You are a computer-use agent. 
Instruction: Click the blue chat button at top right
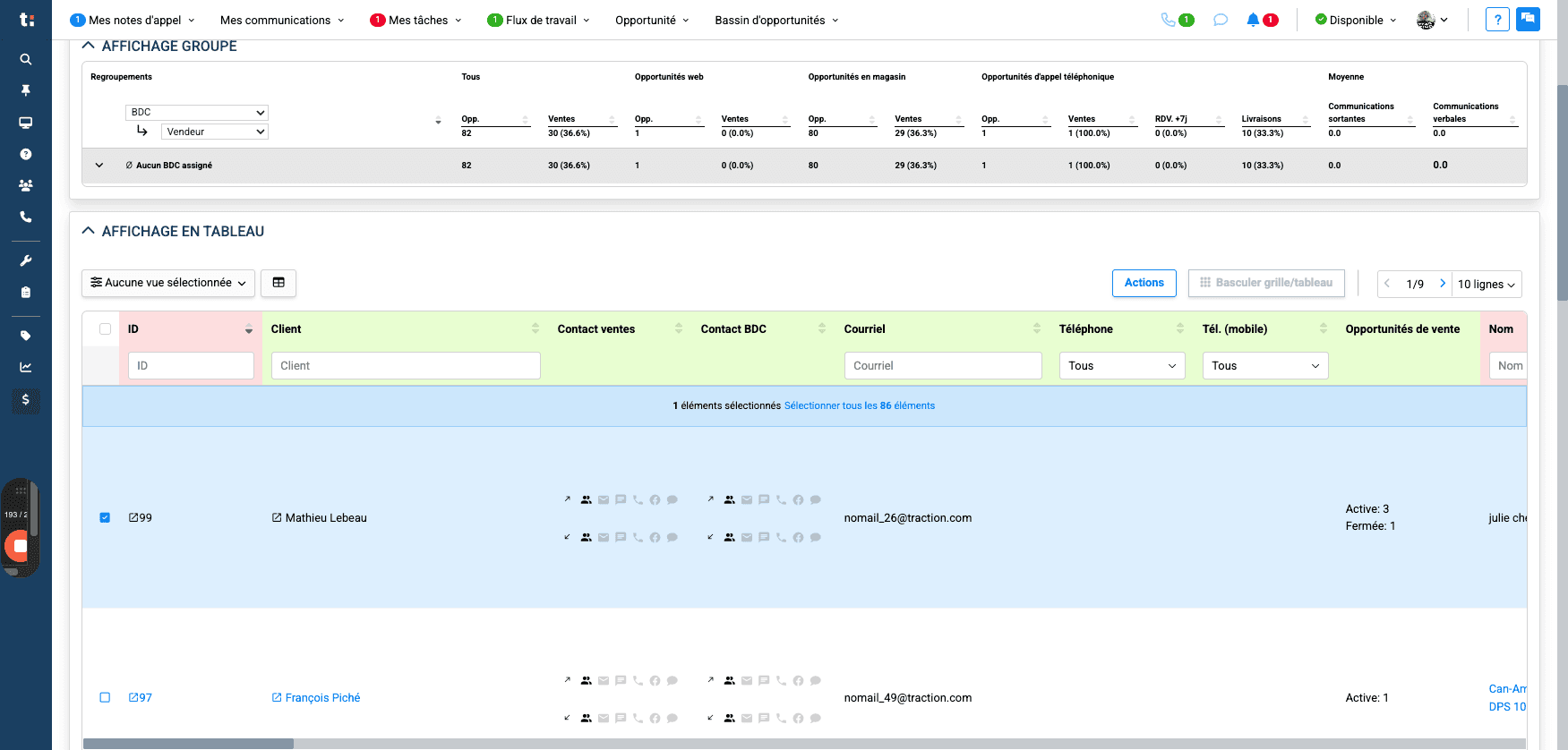pyautogui.click(x=1528, y=20)
